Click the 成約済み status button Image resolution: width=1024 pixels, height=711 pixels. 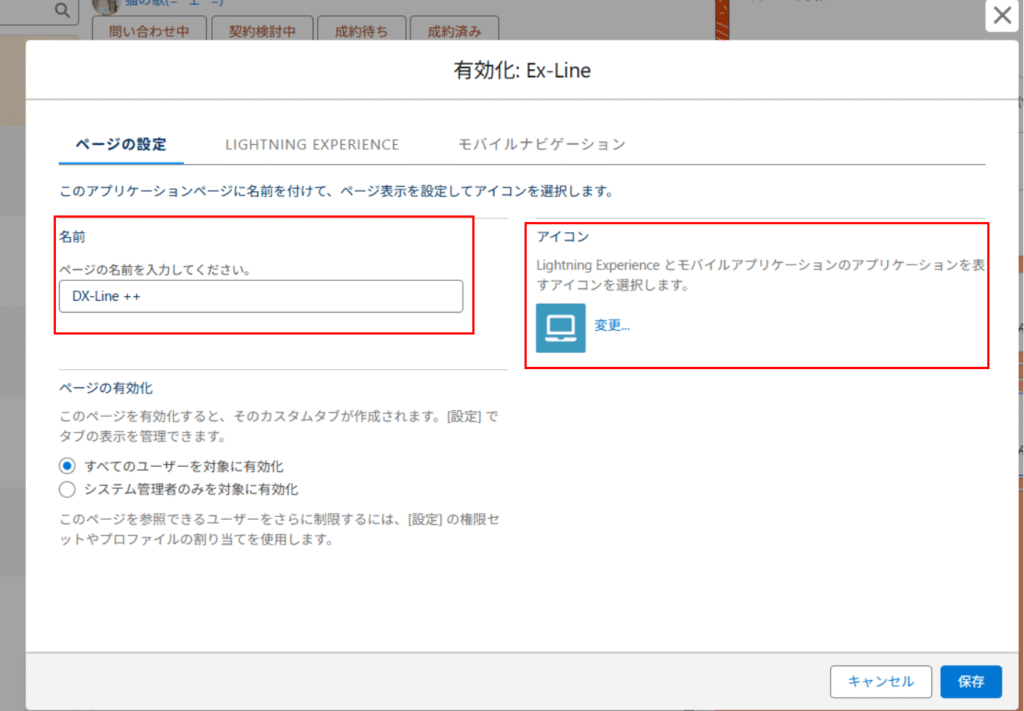(x=454, y=31)
